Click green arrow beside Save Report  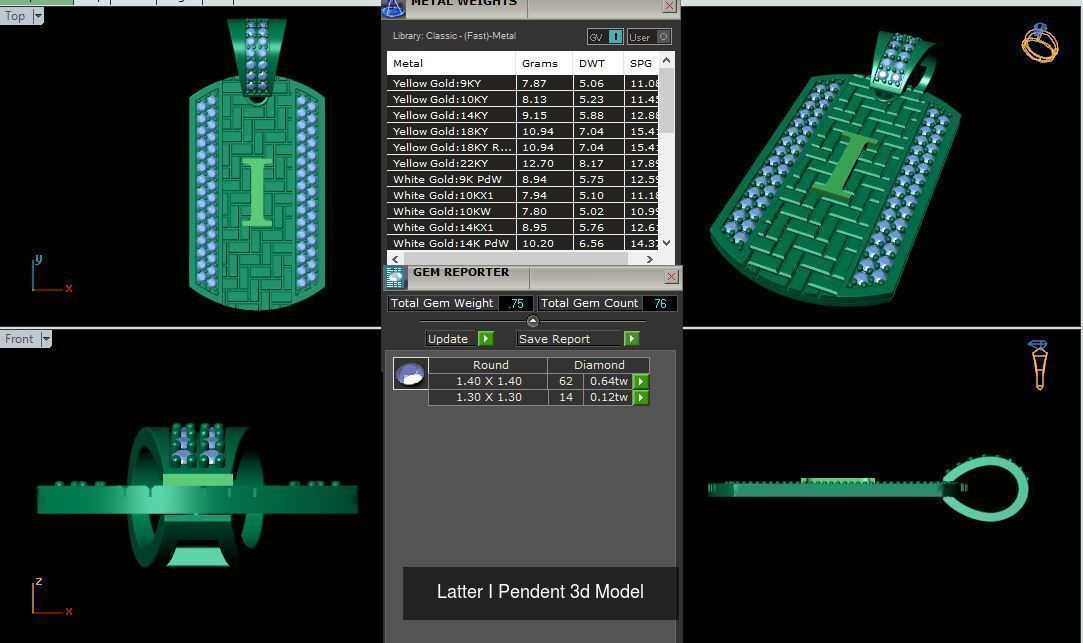(631, 338)
